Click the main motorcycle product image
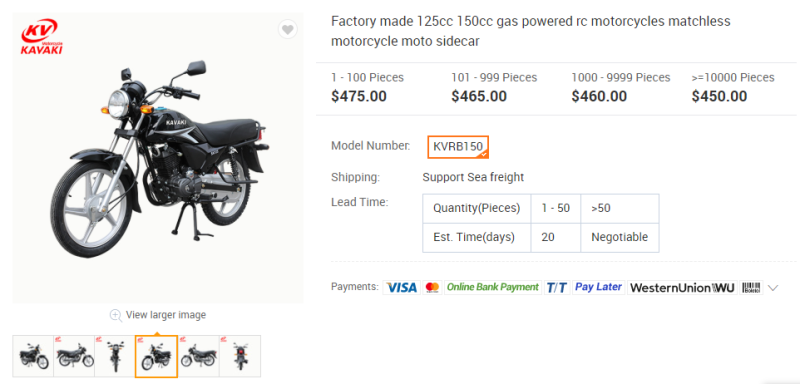800x384 pixels. pos(158,158)
